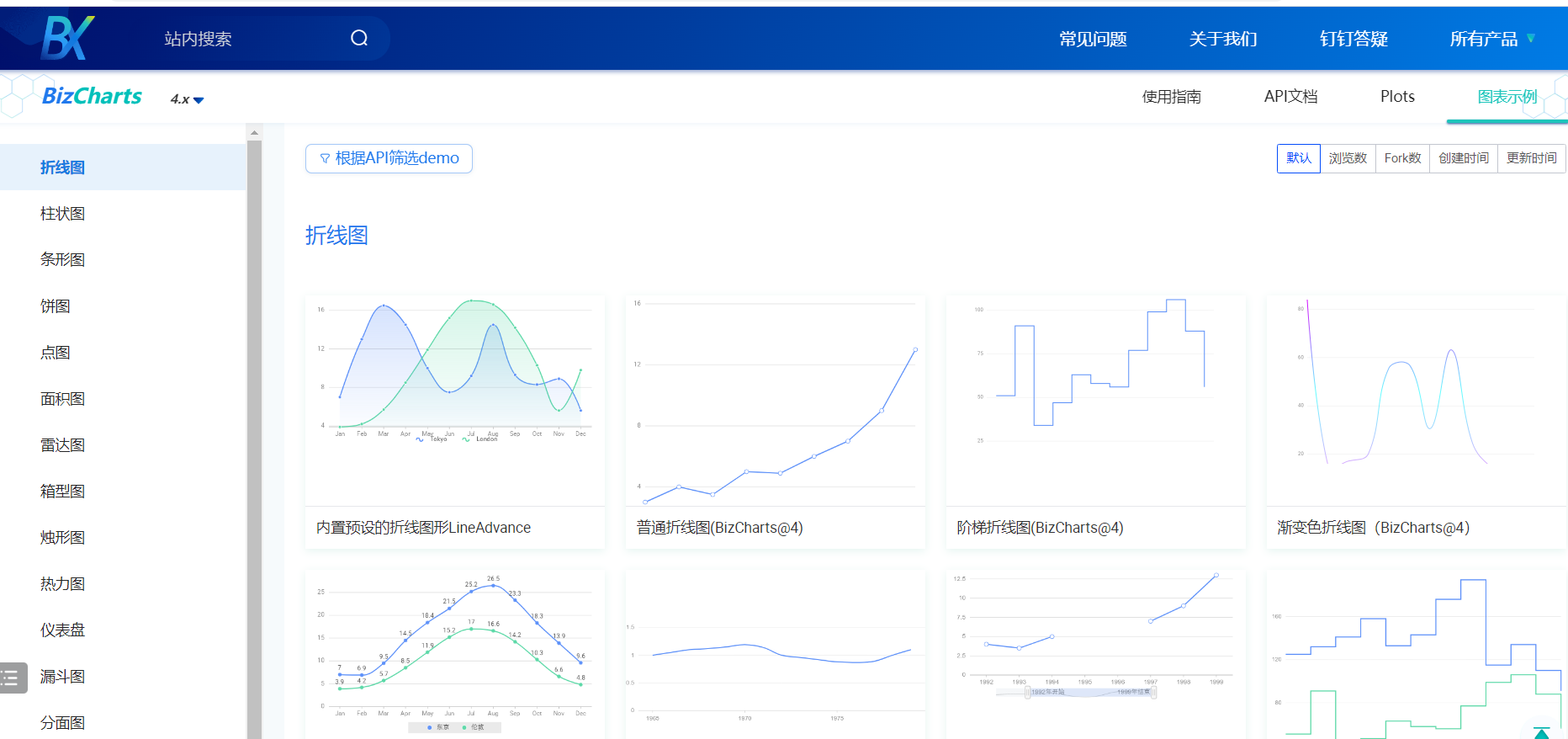Select 箱型图 in sidebar

pos(123,492)
